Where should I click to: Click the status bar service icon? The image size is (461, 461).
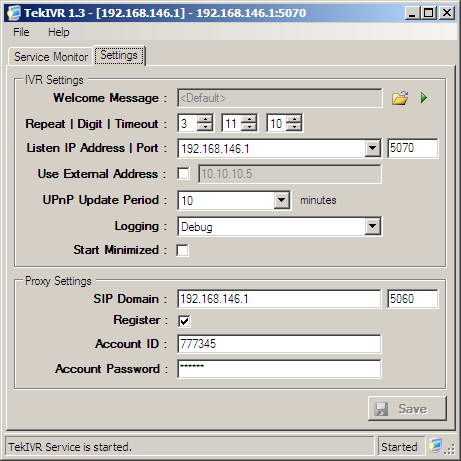(435, 445)
